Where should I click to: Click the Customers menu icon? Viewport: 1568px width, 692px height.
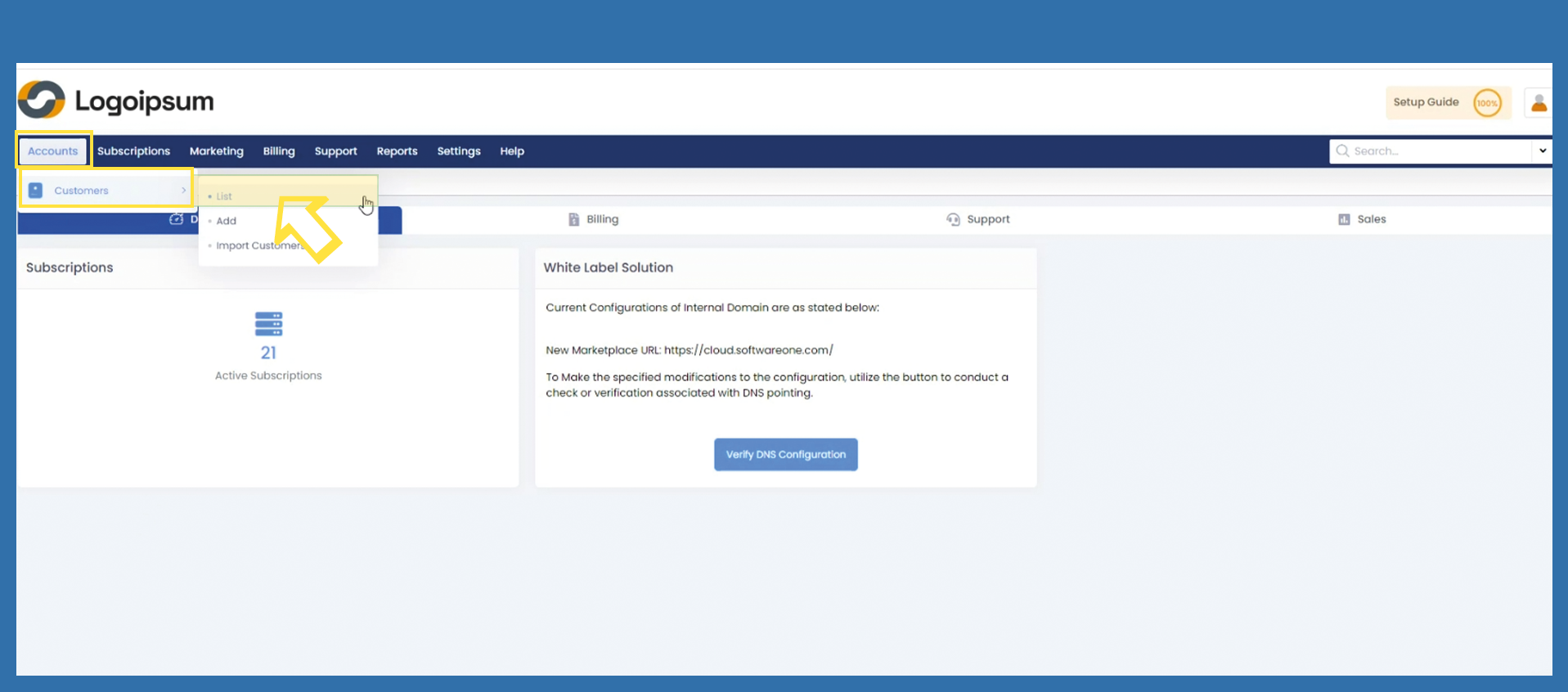point(36,191)
